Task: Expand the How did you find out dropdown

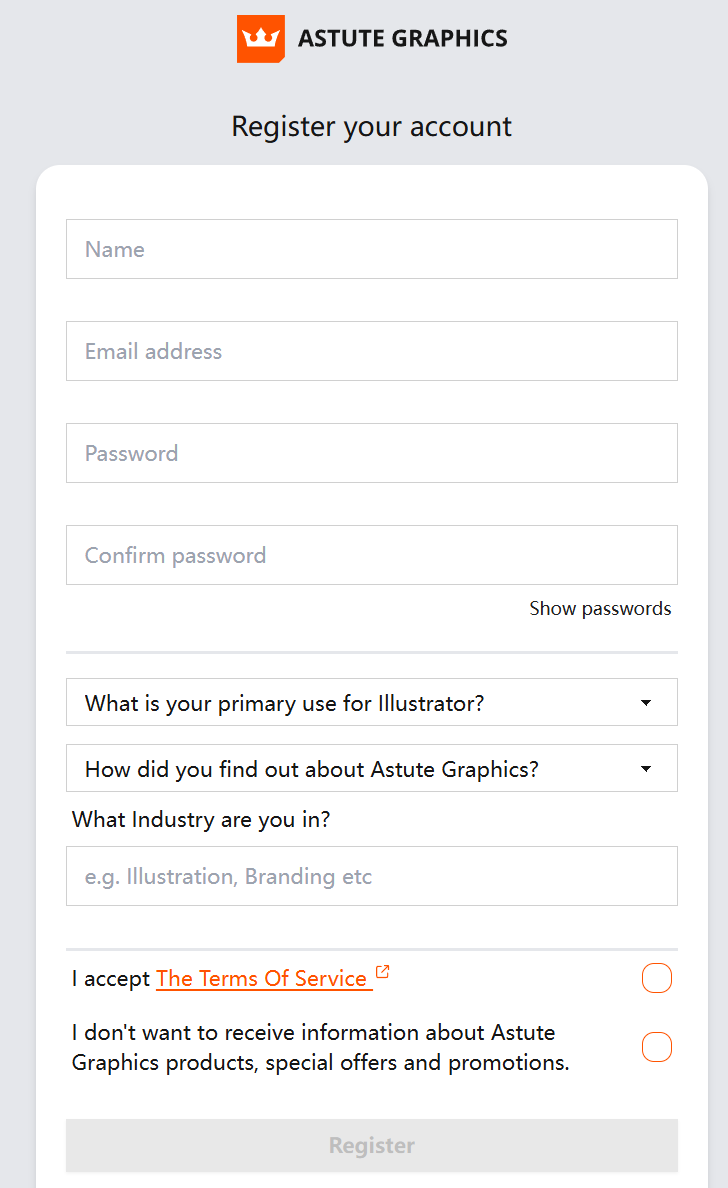Action: point(372,768)
